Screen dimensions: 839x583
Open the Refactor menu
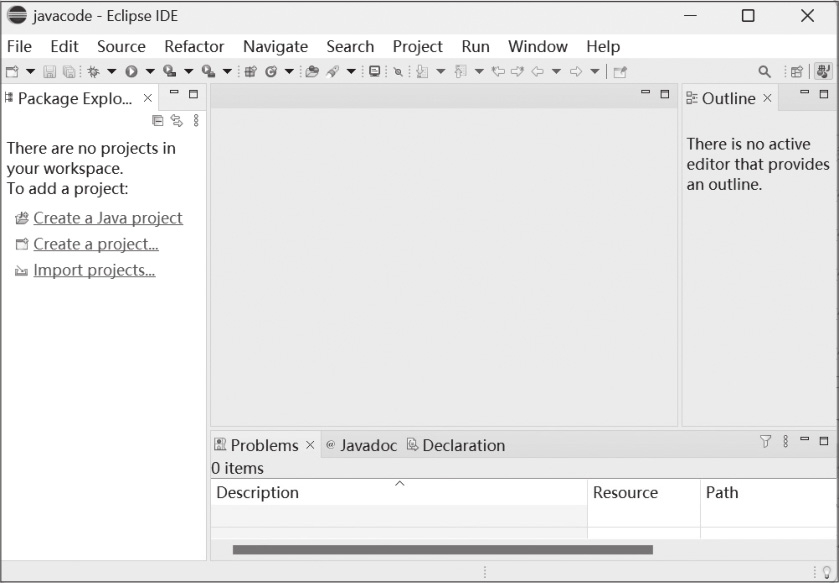coord(194,47)
